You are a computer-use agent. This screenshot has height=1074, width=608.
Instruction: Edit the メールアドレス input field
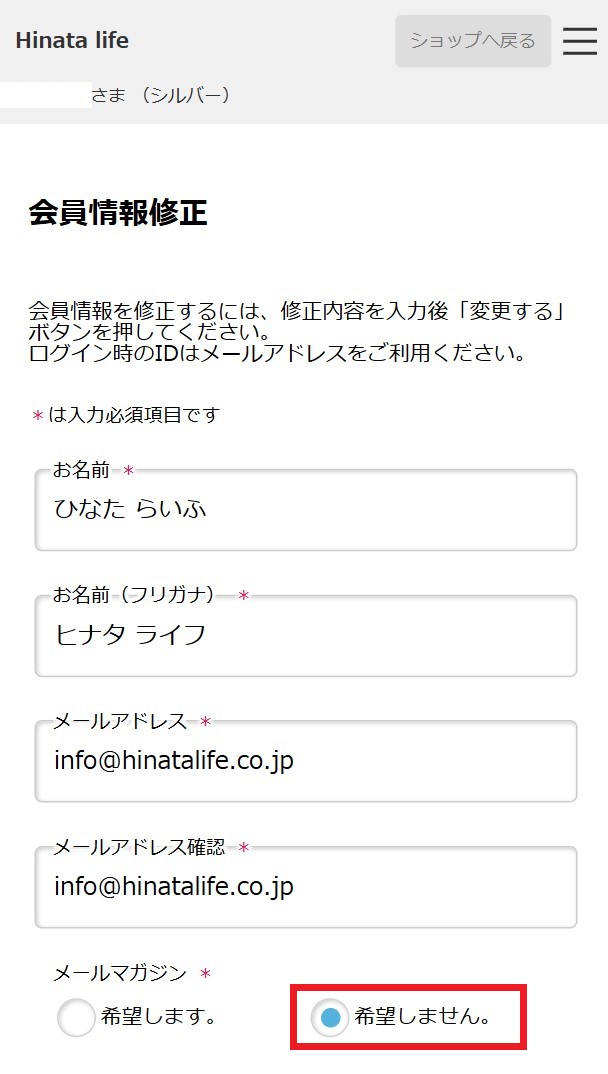[306, 761]
